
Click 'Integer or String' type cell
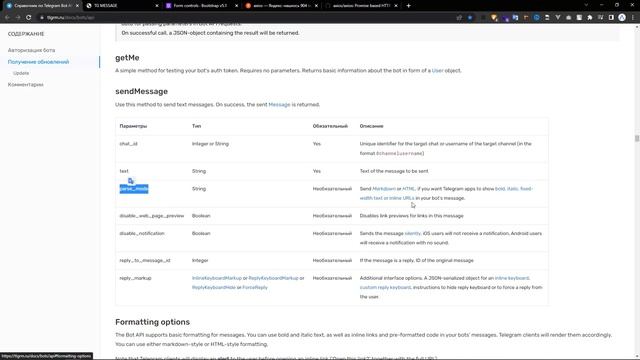(210, 144)
